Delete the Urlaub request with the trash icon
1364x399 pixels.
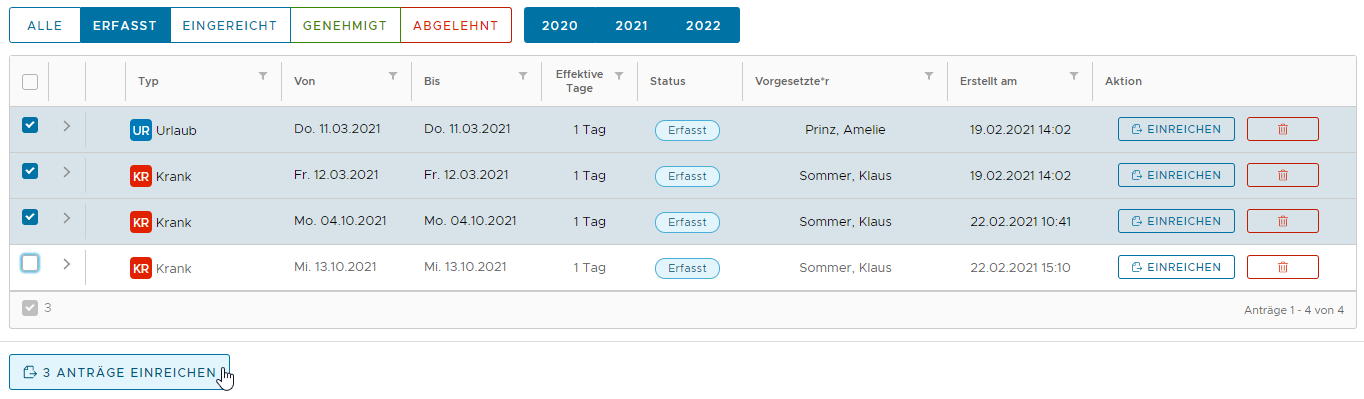(x=1283, y=129)
